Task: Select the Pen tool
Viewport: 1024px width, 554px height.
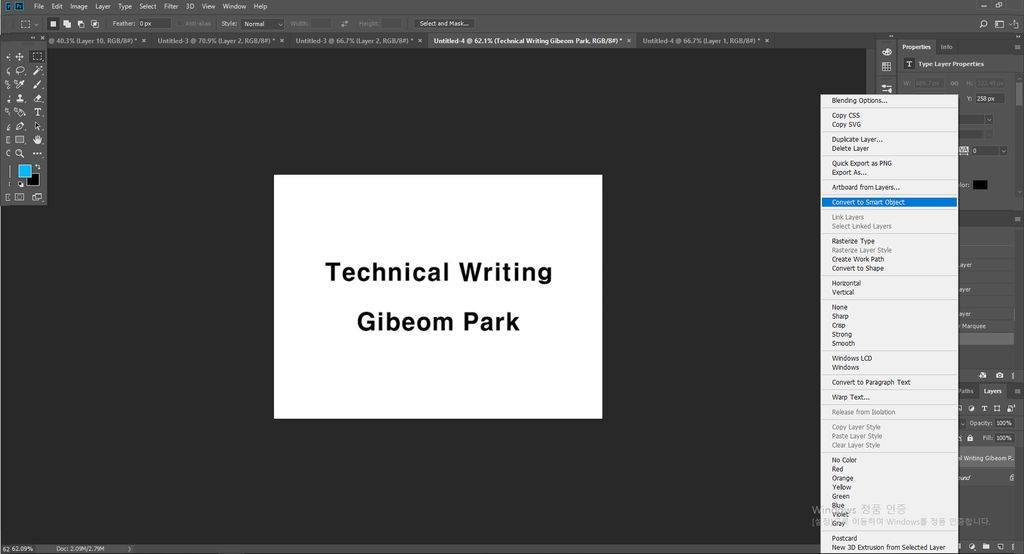Action: point(20,126)
